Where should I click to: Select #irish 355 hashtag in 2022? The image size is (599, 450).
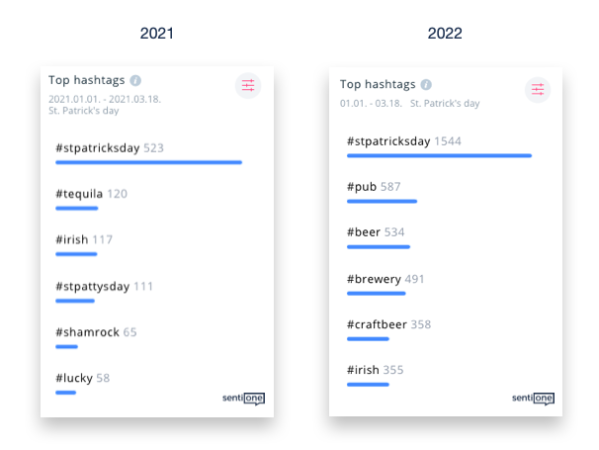[x=375, y=370]
